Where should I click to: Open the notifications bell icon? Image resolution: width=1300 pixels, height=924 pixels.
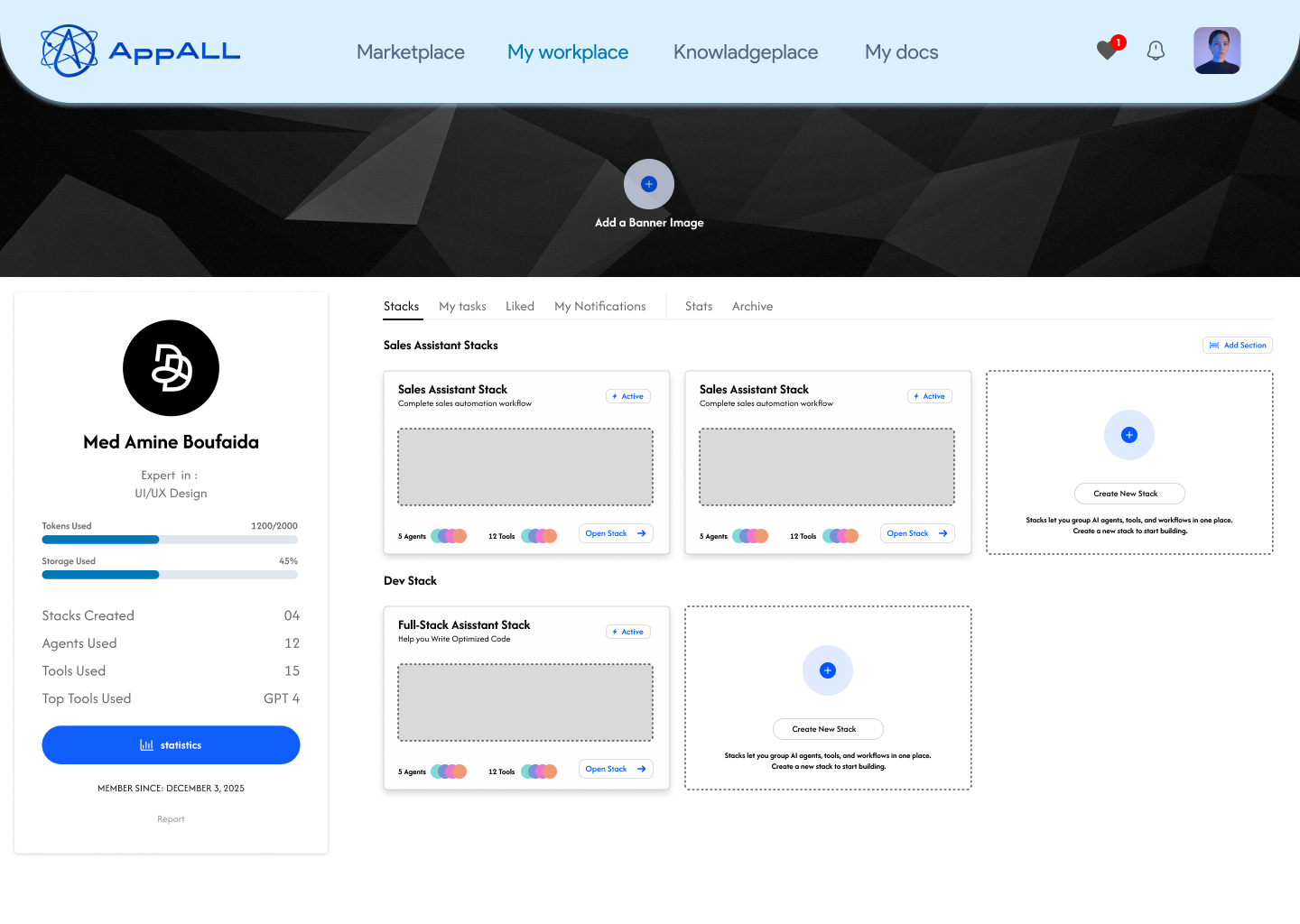click(x=1156, y=51)
